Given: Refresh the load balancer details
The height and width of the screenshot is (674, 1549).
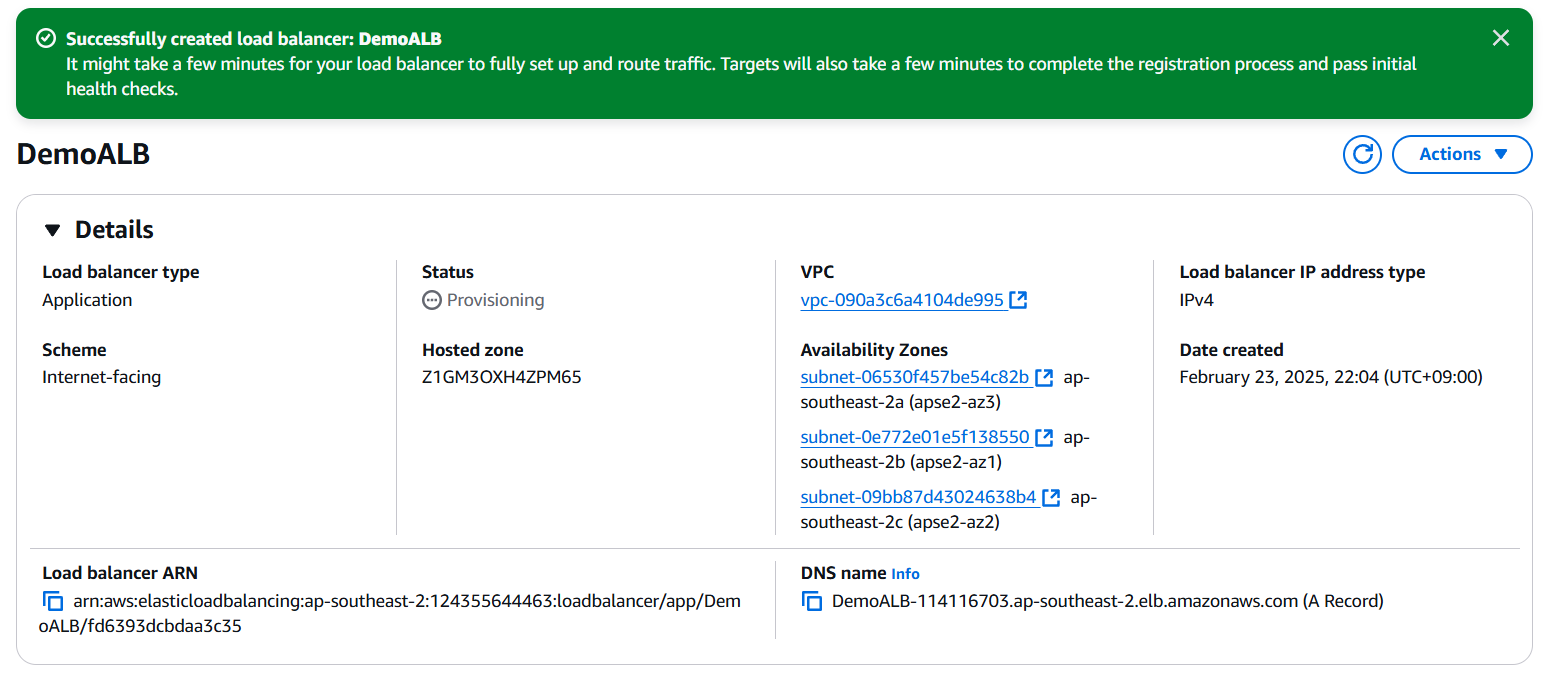Looking at the screenshot, I should click(1361, 154).
